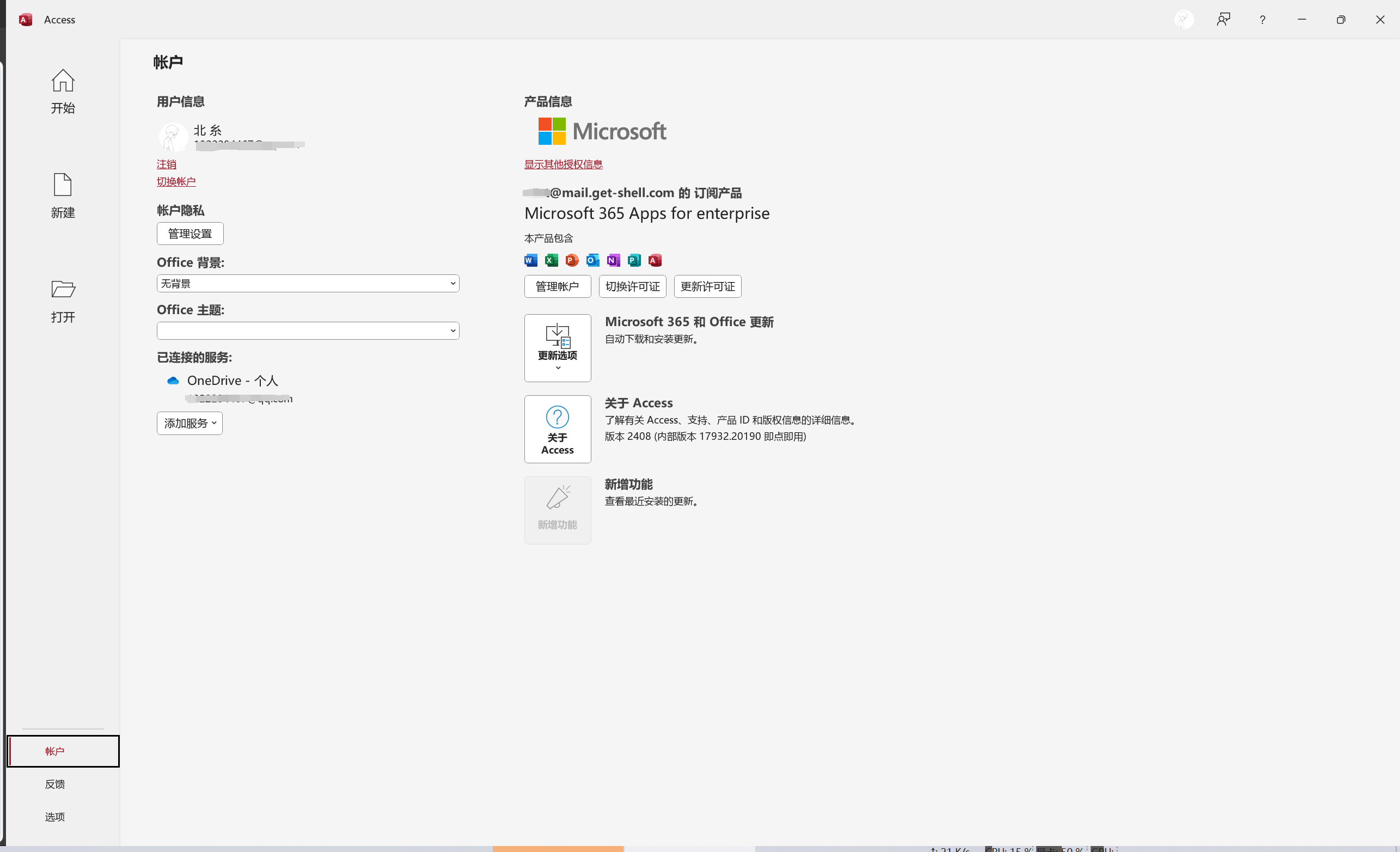The width and height of the screenshot is (1400, 852).
Task: Click the Open (打开) folder icon
Action: pyautogui.click(x=63, y=289)
